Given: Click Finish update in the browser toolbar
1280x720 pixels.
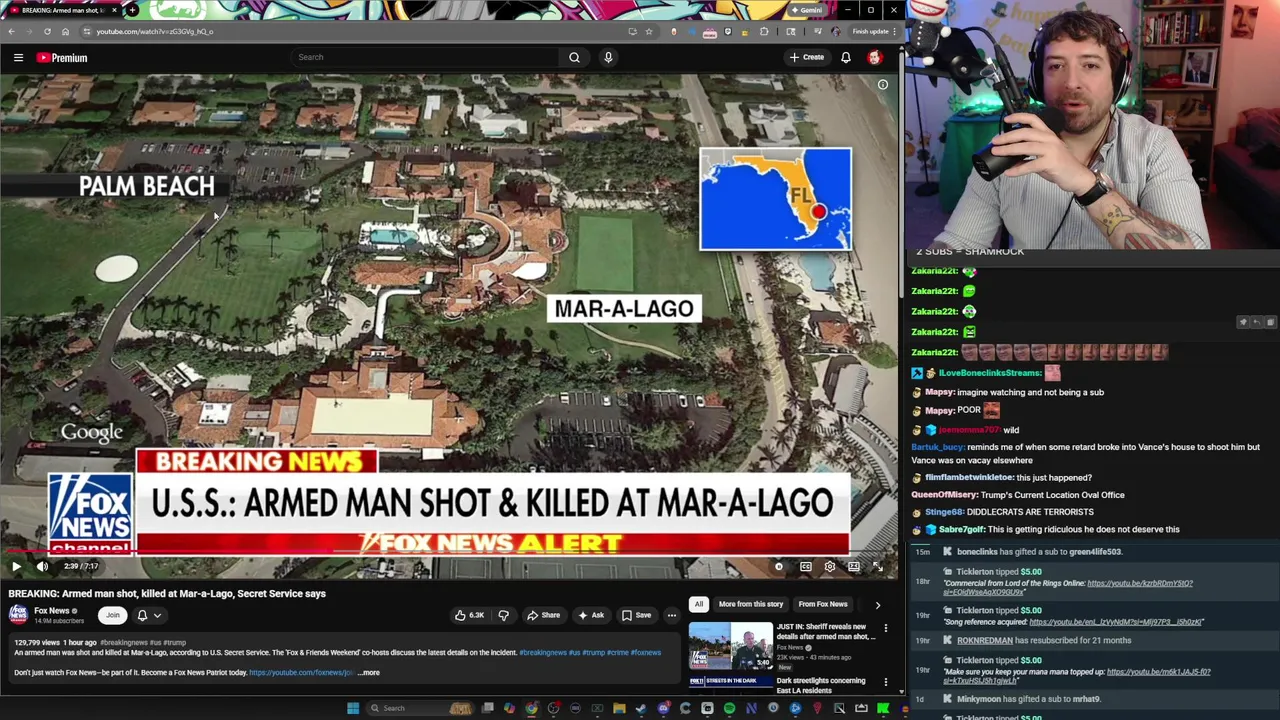Looking at the screenshot, I should pyautogui.click(x=869, y=31).
